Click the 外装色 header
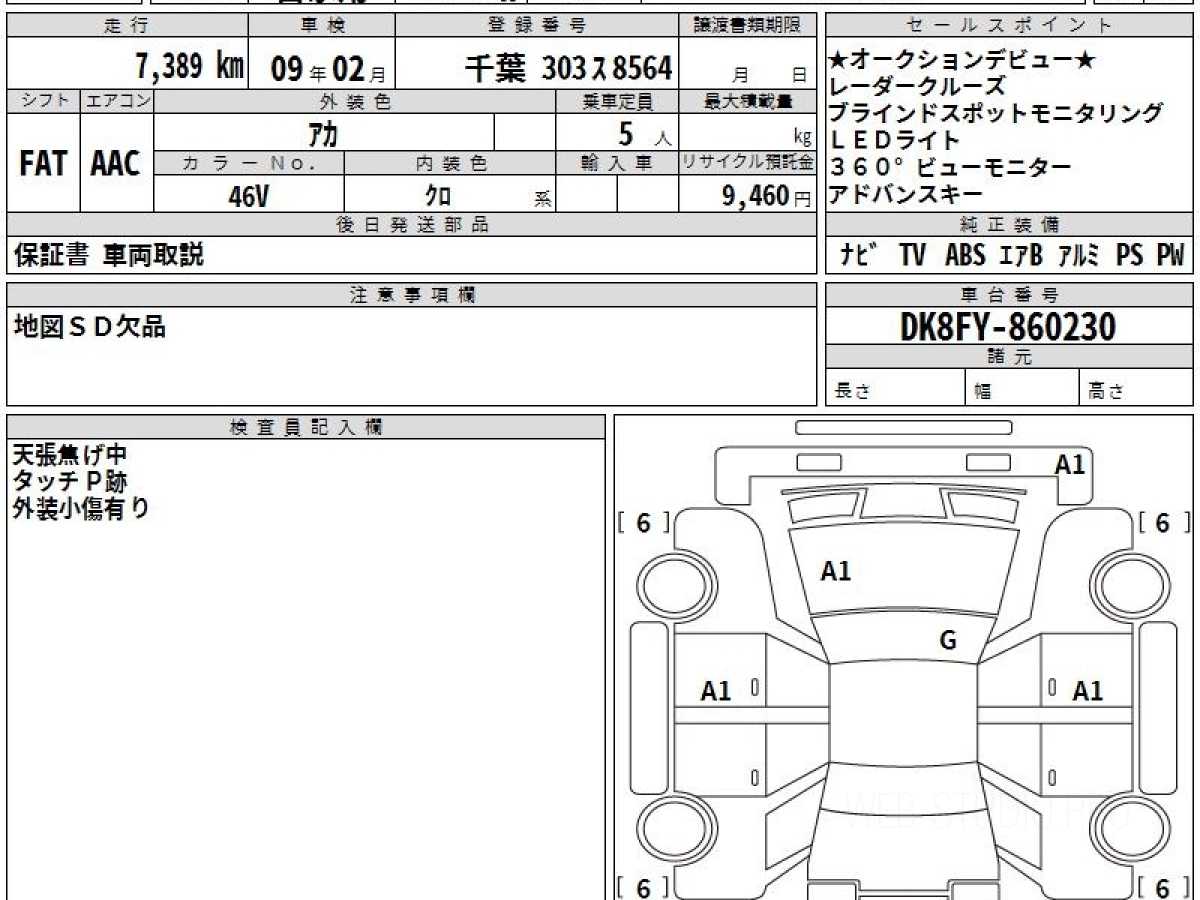The width and height of the screenshot is (1200, 900). click(355, 101)
